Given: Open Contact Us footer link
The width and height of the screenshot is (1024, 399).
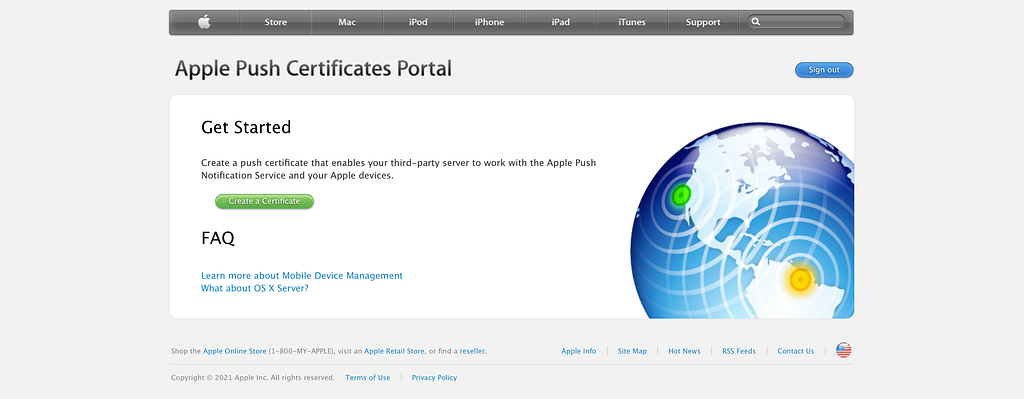Looking at the screenshot, I should (795, 351).
